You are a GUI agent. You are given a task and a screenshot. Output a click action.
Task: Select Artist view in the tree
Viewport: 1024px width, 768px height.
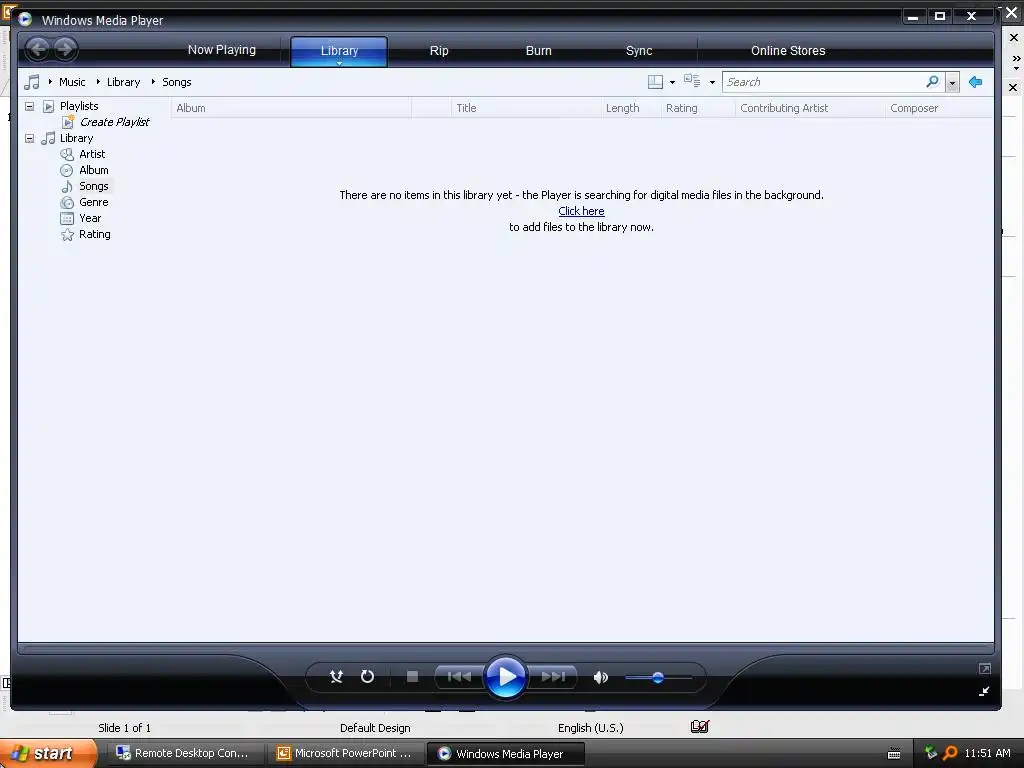[x=92, y=154]
